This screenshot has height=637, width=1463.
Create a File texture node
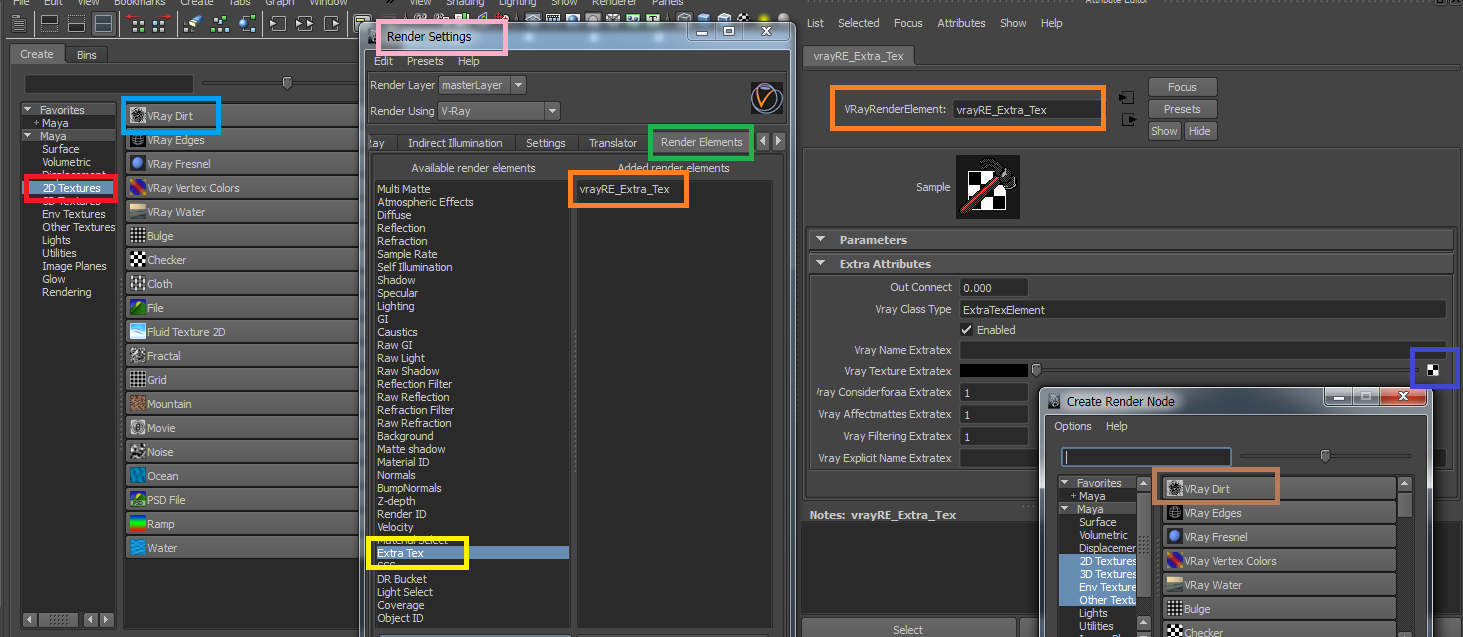241,308
